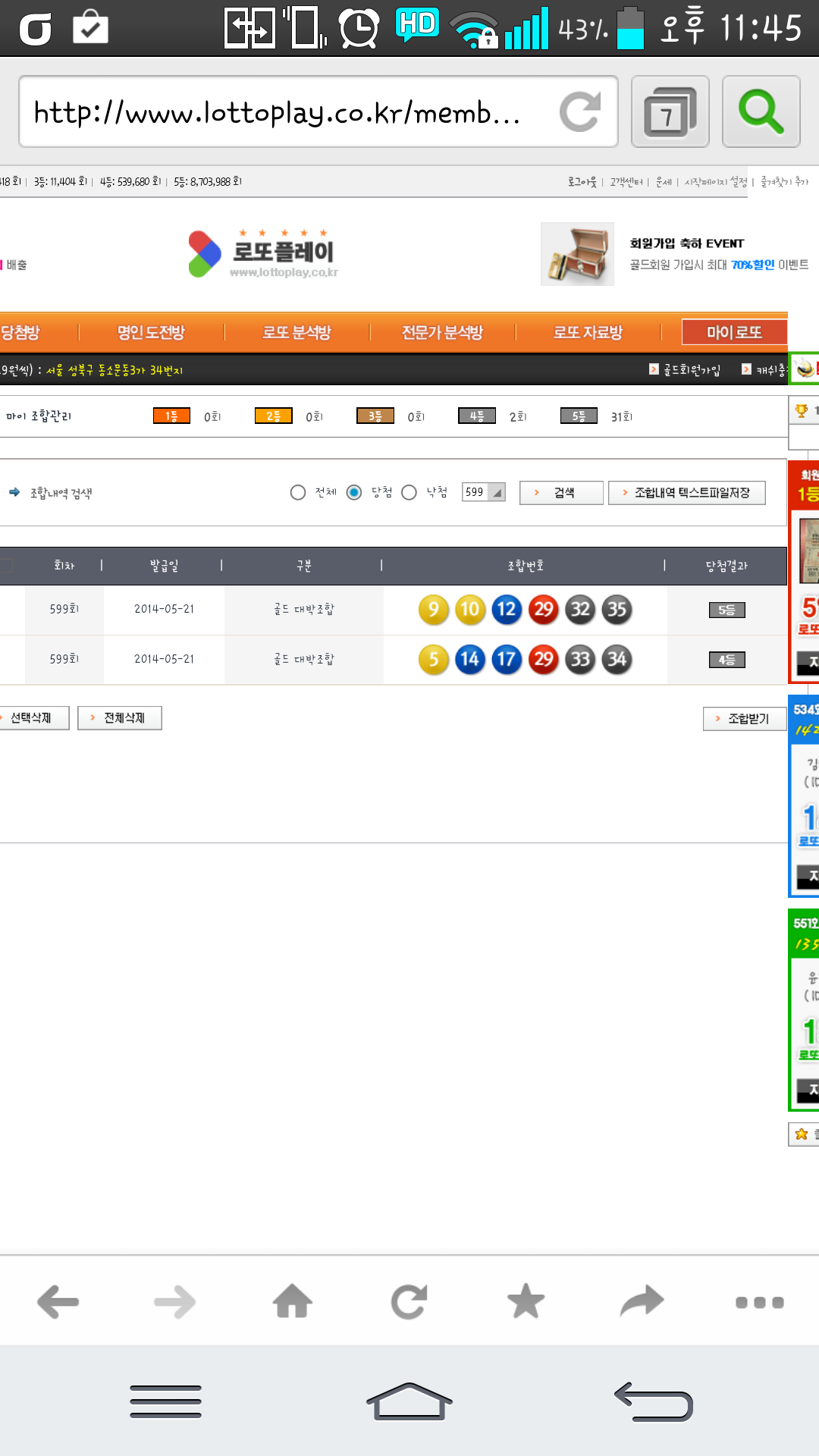The height and width of the screenshot is (1456, 819).
Task: Tap the green search magnifier icon
Action: pyautogui.click(x=761, y=112)
